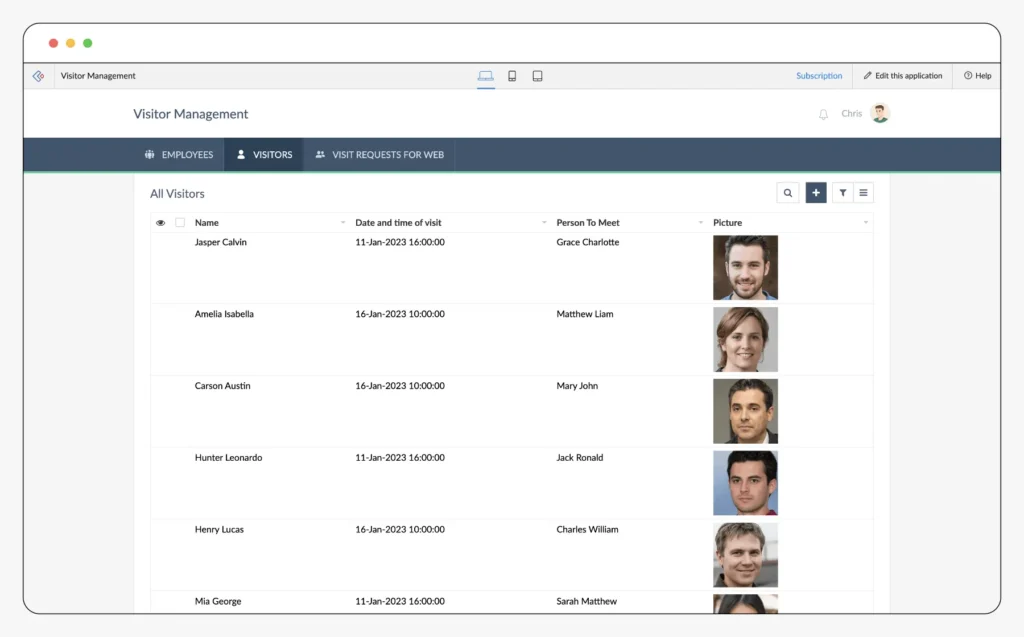The width and height of the screenshot is (1024, 637).
Task: Open the filter funnel icon
Action: [842, 192]
